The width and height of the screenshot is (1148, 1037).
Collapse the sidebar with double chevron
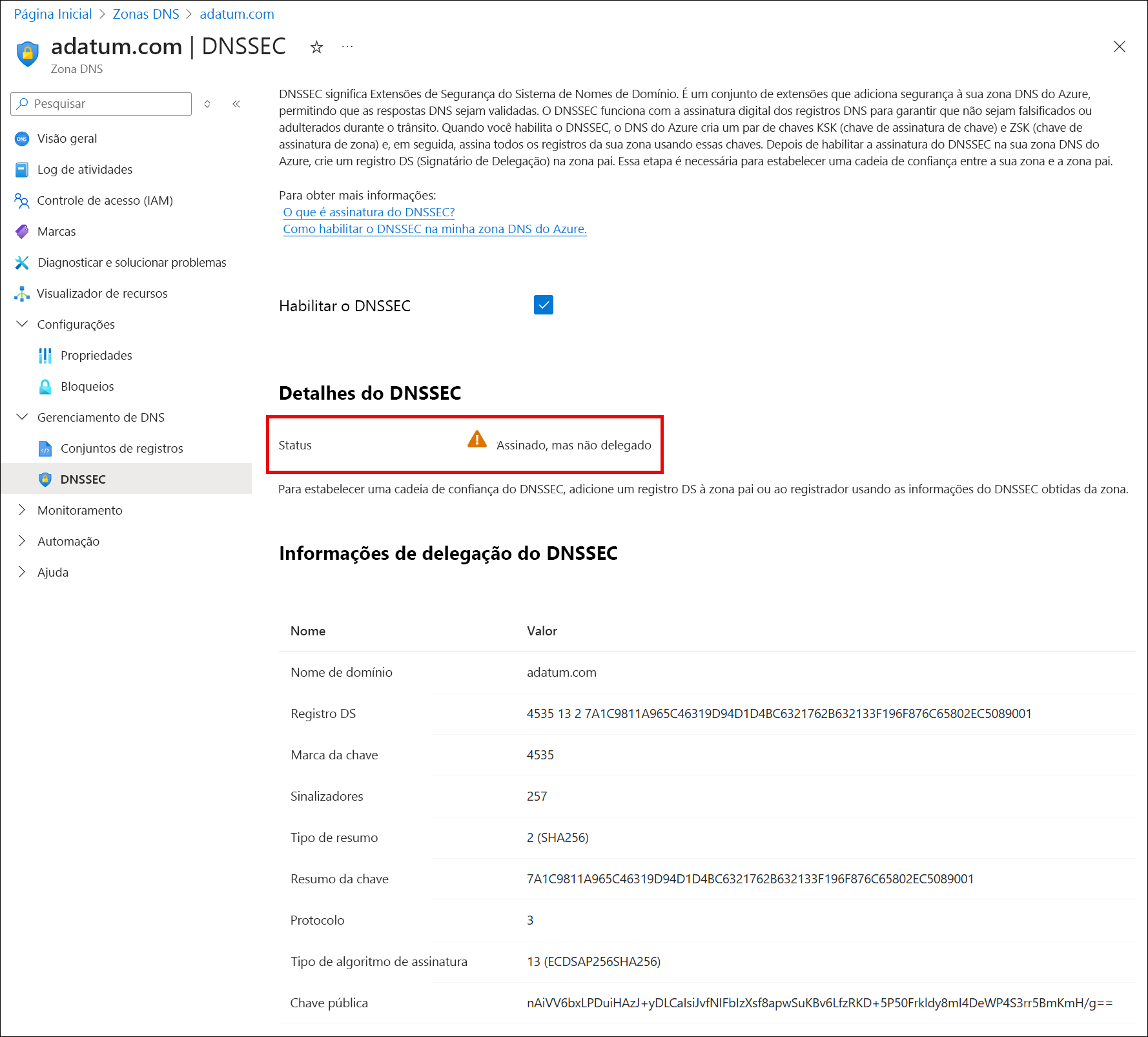pyautogui.click(x=236, y=104)
